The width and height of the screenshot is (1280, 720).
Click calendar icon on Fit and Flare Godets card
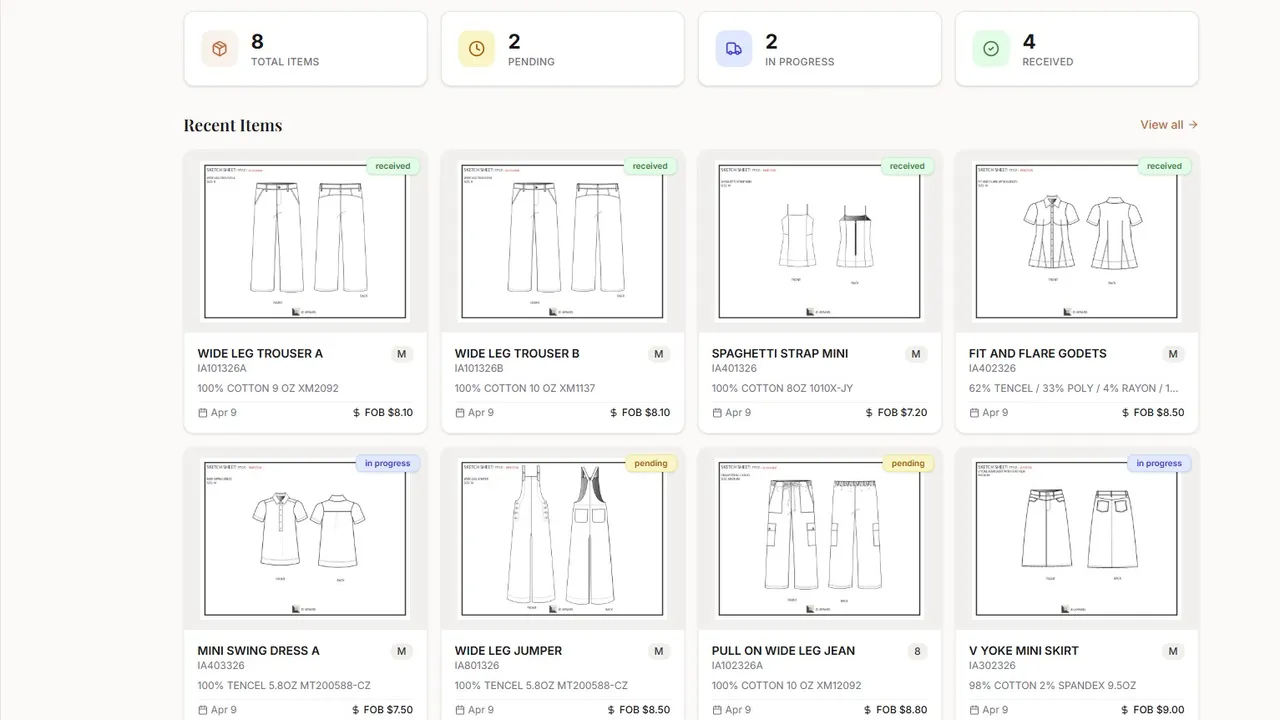click(x=974, y=412)
